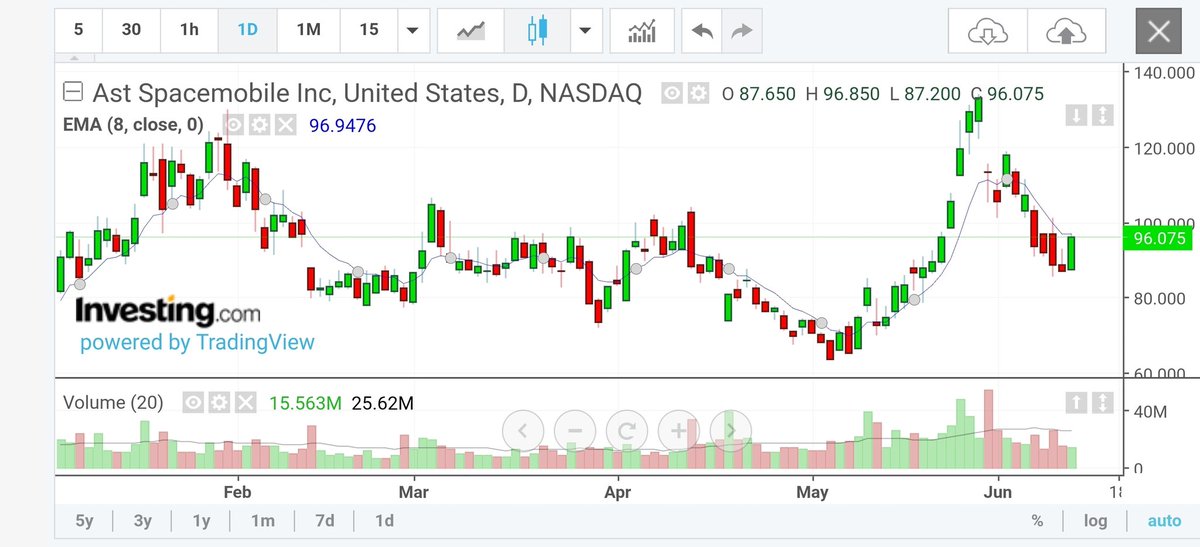This screenshot has width=1200, height=547.
Task: Zoom in the chart with plus
Action: click(x=678, y=431)
